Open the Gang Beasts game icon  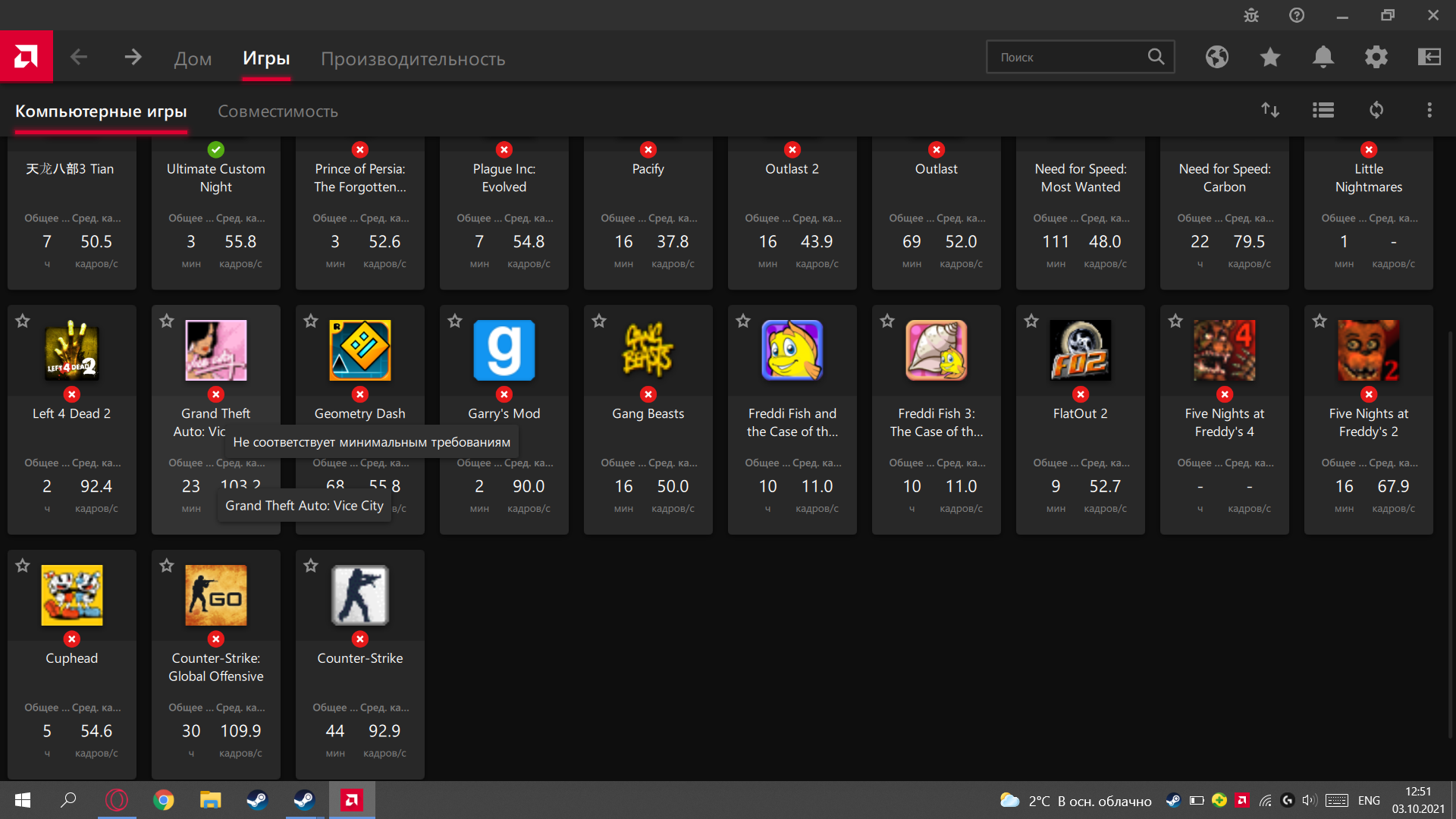[x=648, y=350]
